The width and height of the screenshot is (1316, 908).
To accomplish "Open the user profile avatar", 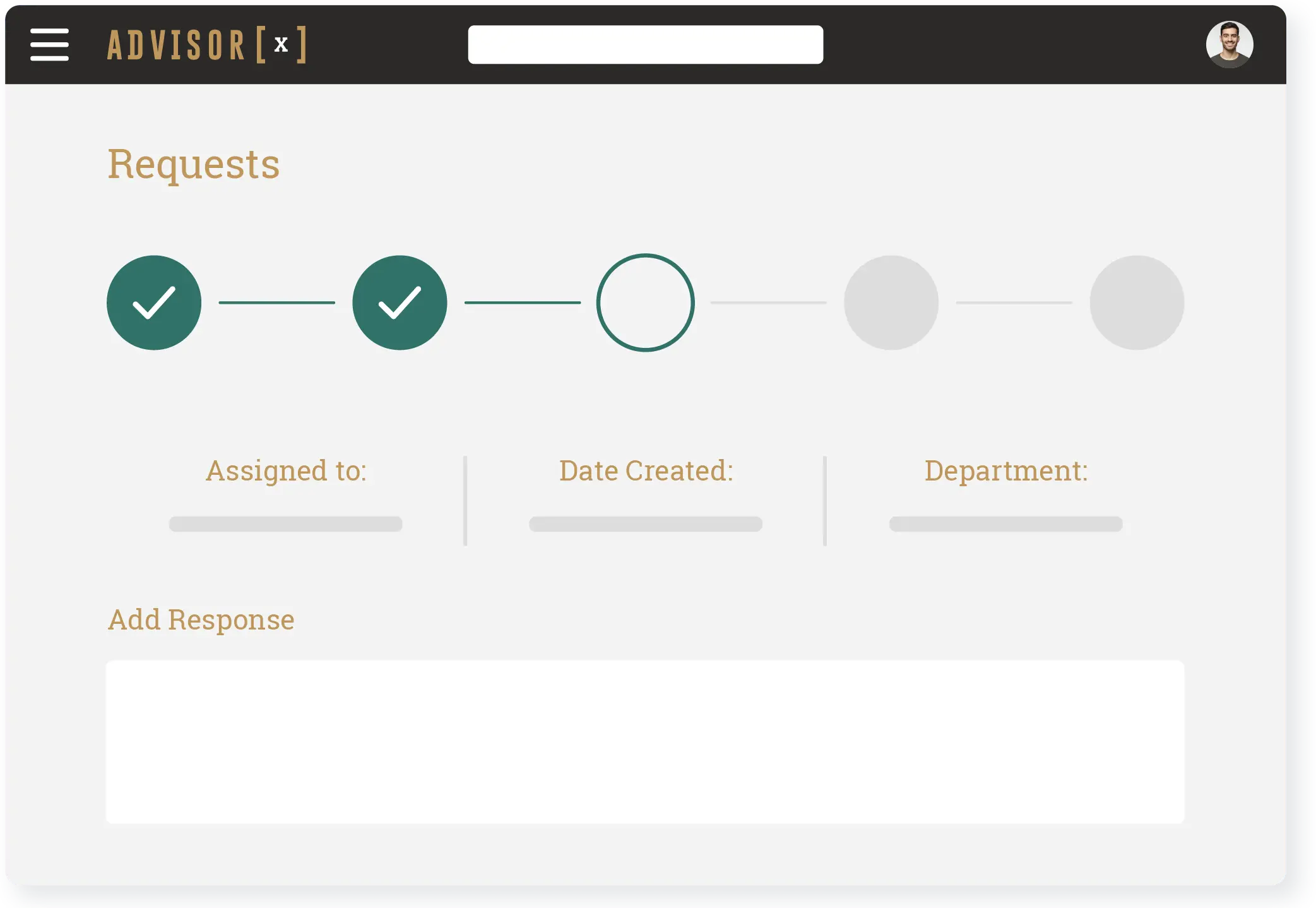I will pyautogui.click(x=1229, y=44).
